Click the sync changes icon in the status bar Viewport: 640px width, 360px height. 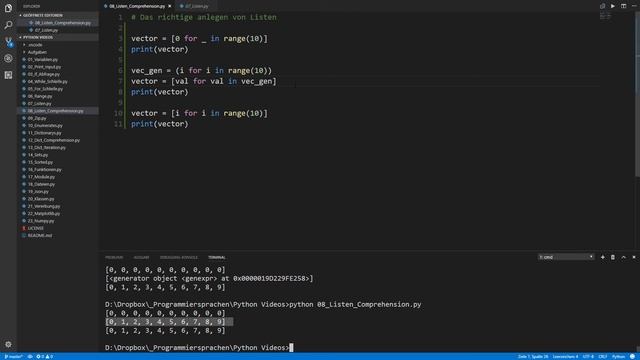coord(30,356)
